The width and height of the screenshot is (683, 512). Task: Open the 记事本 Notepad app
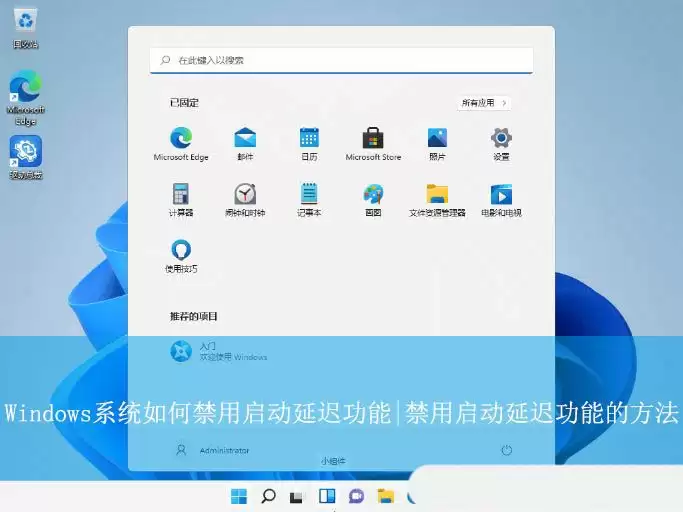(309, 200)
